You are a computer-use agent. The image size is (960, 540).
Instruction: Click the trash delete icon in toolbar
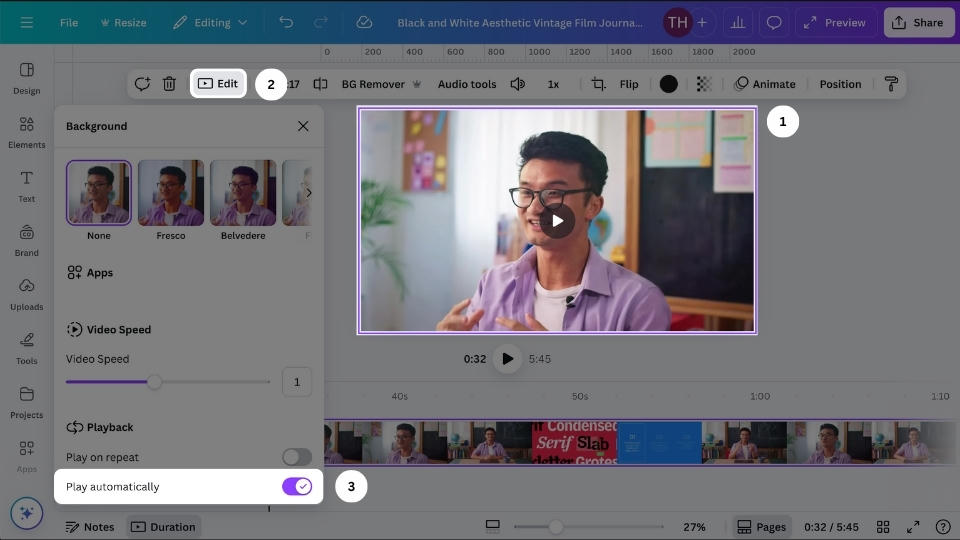point(170,84)
